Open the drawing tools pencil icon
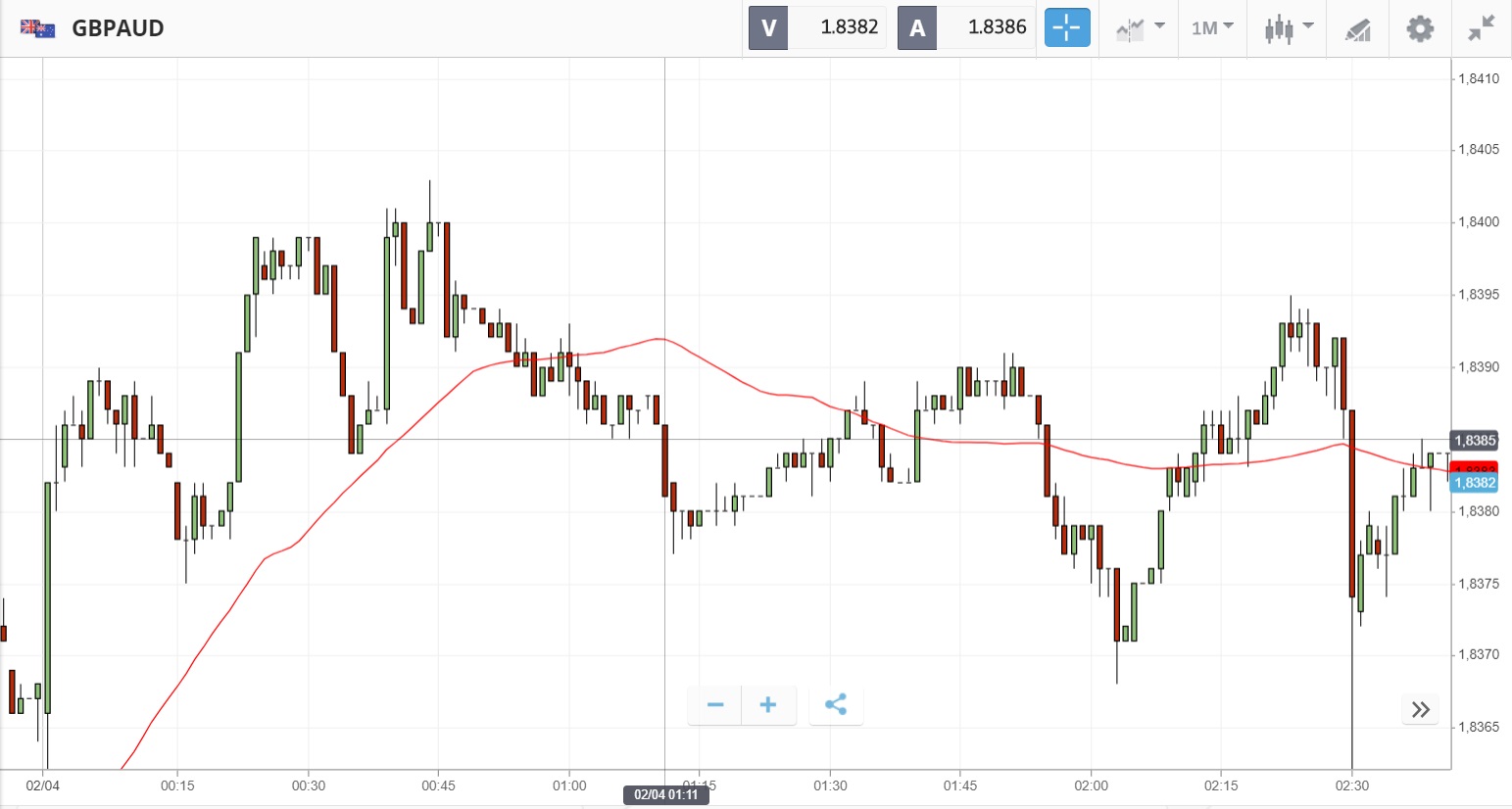The image size is (1512, 809). [1357, 29]
